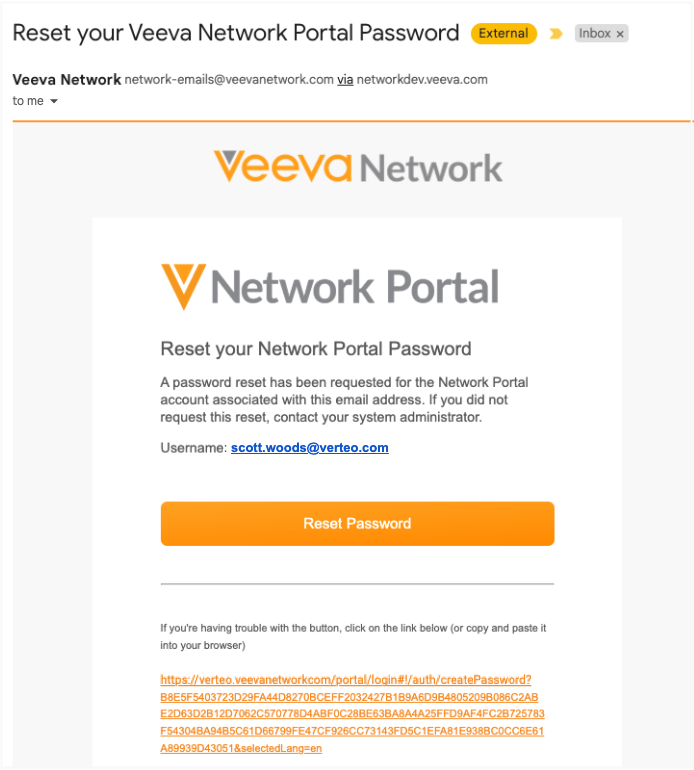Screen dimensions: 694x770
Task: Click the orange V Network Portal icon
Action: [x=183, y=287]
